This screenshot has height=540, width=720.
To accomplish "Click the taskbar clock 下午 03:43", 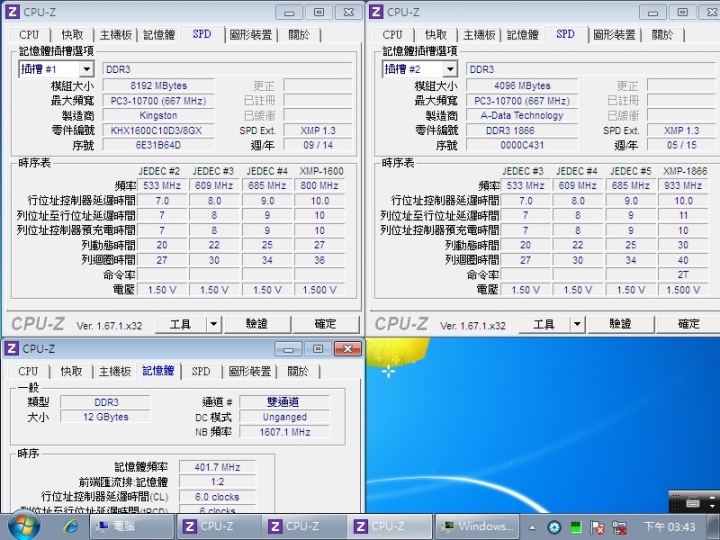I will (x=669, y=527).
